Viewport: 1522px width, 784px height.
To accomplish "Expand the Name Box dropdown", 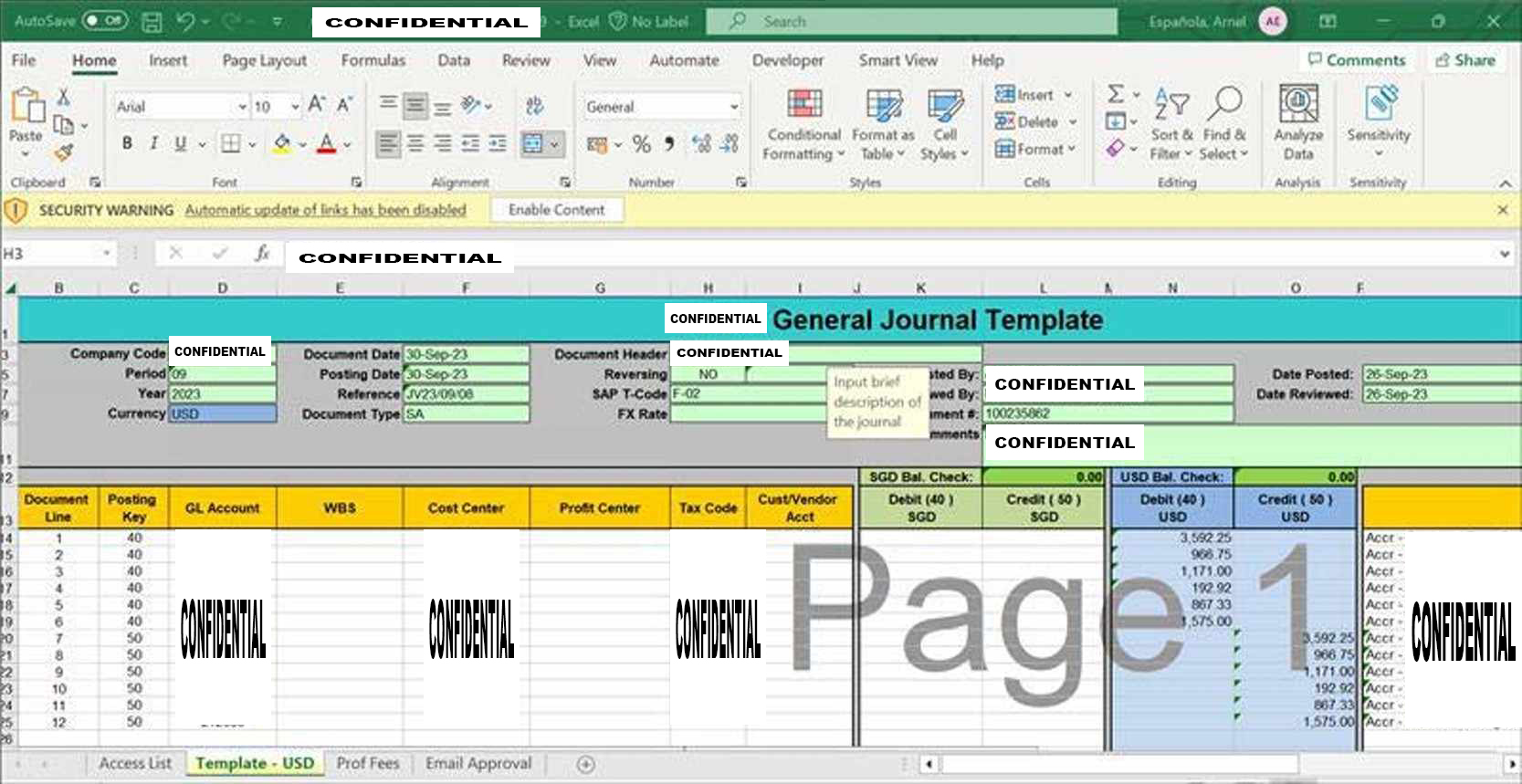I will coord(106,254).
